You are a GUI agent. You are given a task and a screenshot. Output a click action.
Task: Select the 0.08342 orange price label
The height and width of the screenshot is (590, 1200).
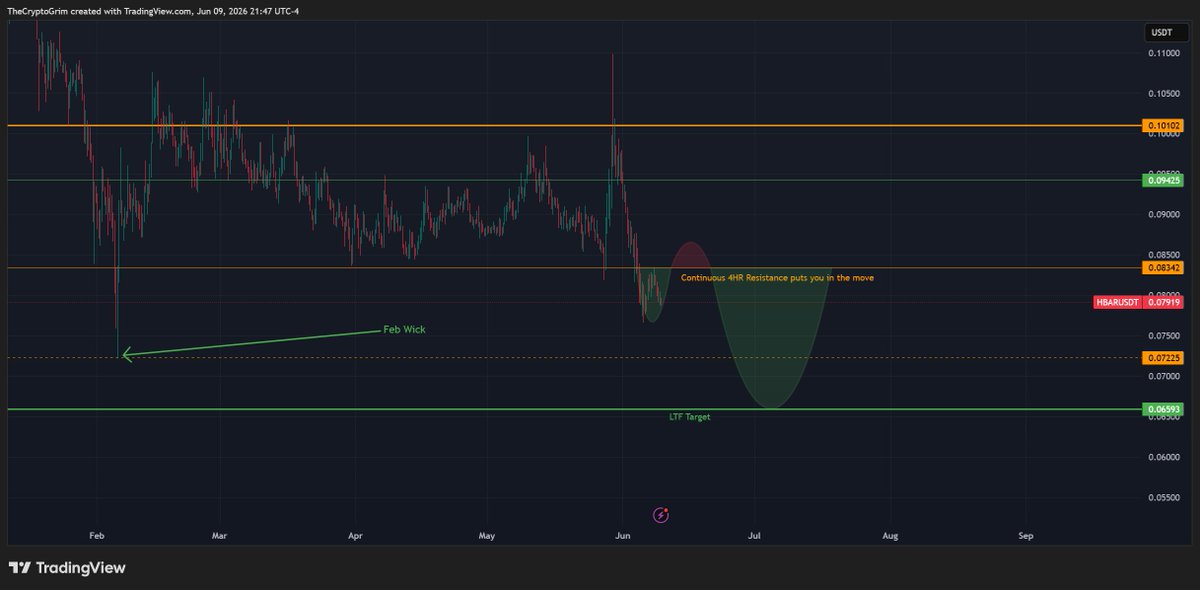pos(1165,268)
